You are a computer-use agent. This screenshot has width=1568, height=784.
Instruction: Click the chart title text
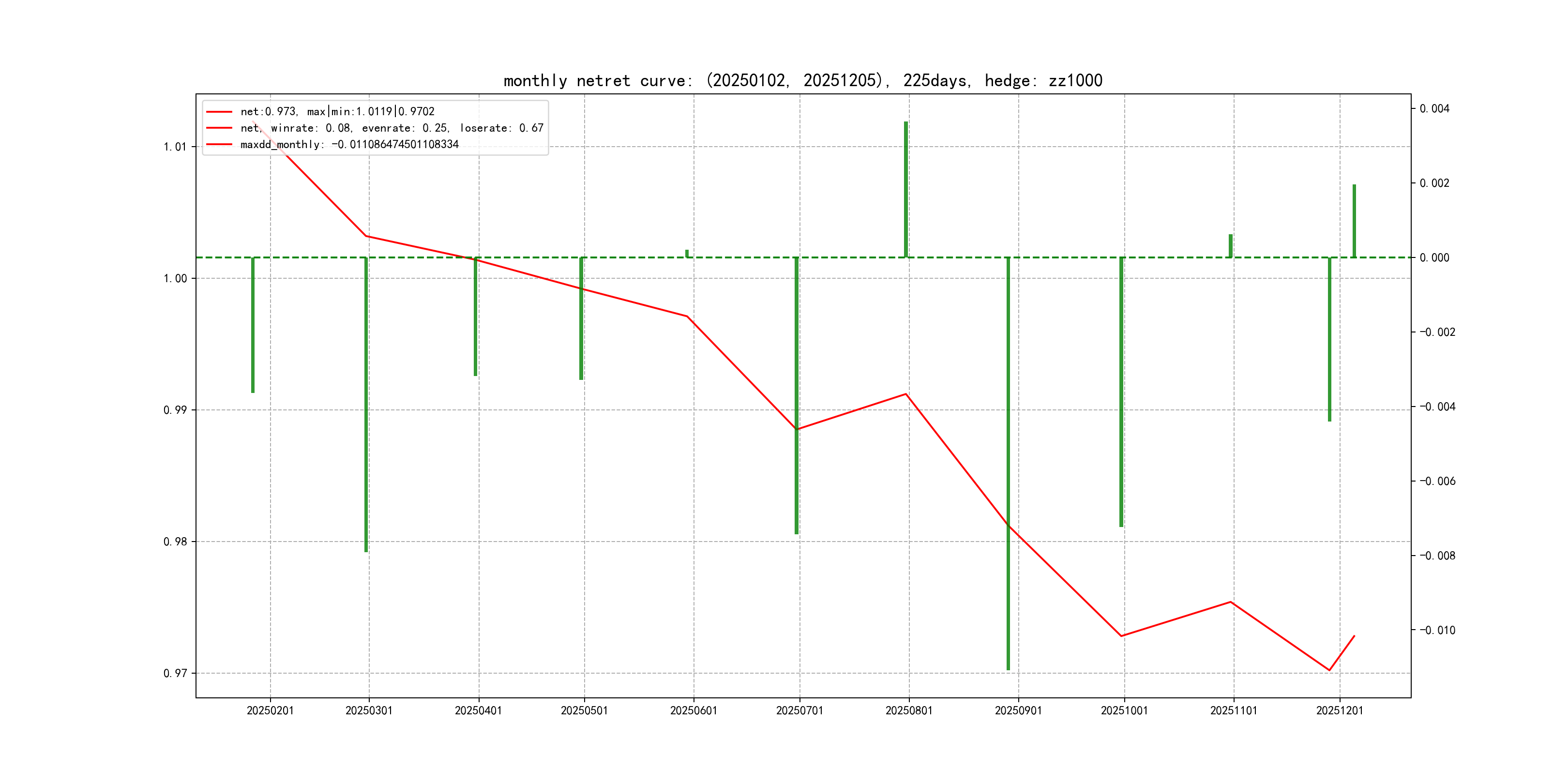pos(803,80)
